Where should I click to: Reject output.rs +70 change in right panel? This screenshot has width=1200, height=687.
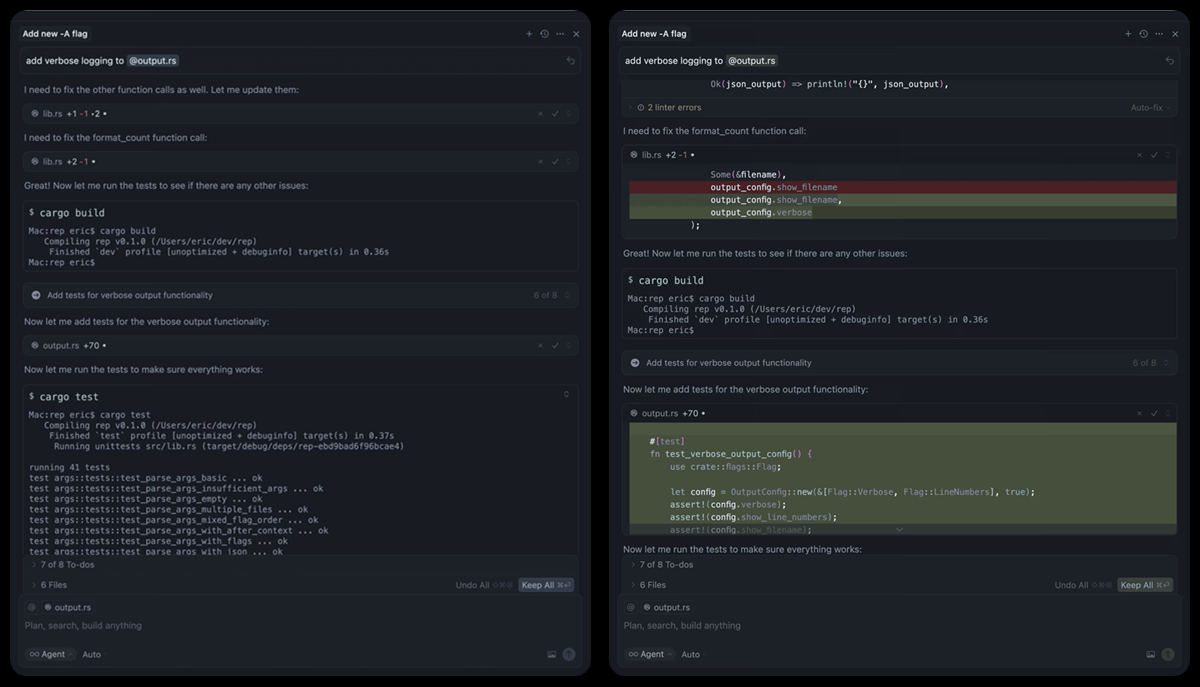coord(1140,413)
